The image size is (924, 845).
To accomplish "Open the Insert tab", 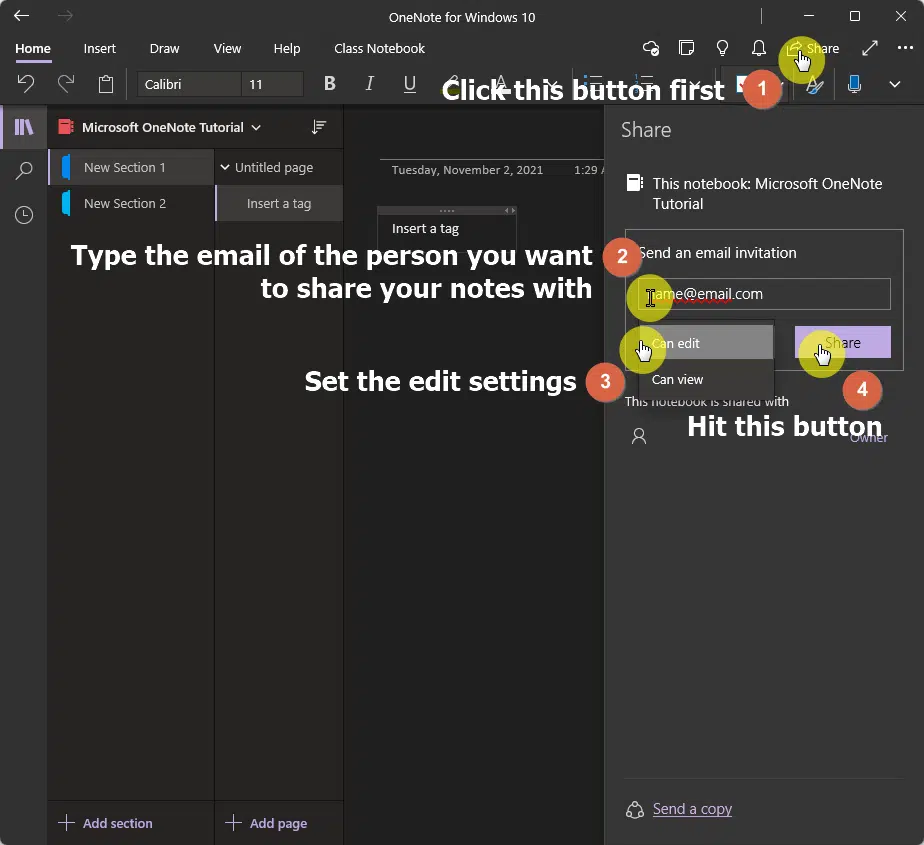I will 100,48.
